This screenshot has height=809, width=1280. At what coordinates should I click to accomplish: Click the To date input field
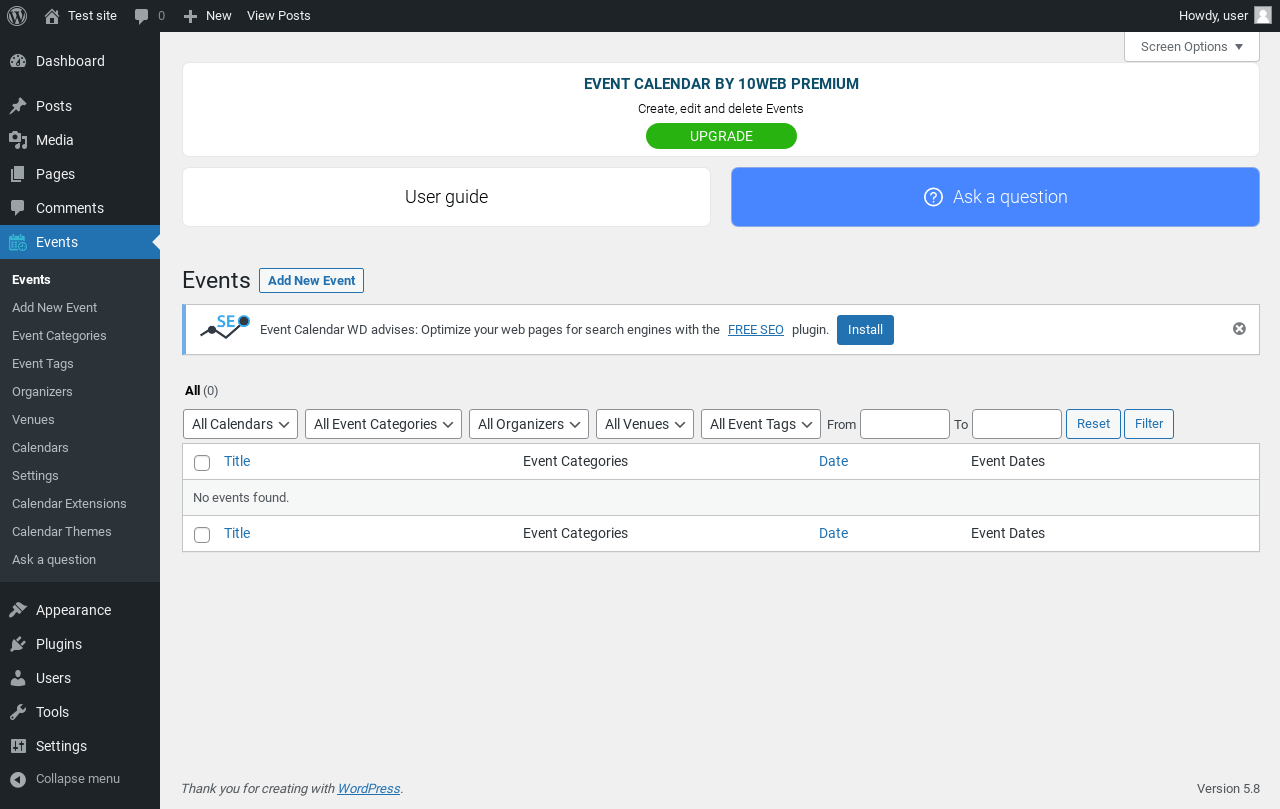pyautogui.click(x=1017, y=424)
